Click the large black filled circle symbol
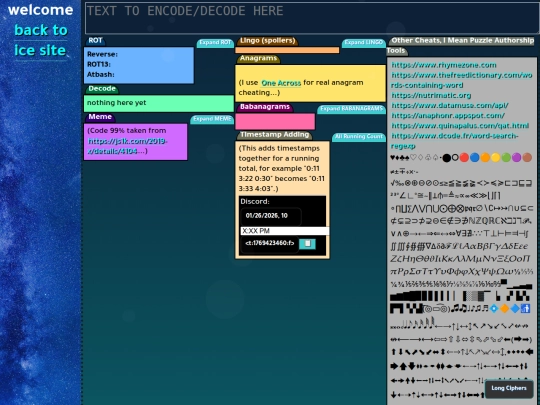 [447, 158]
